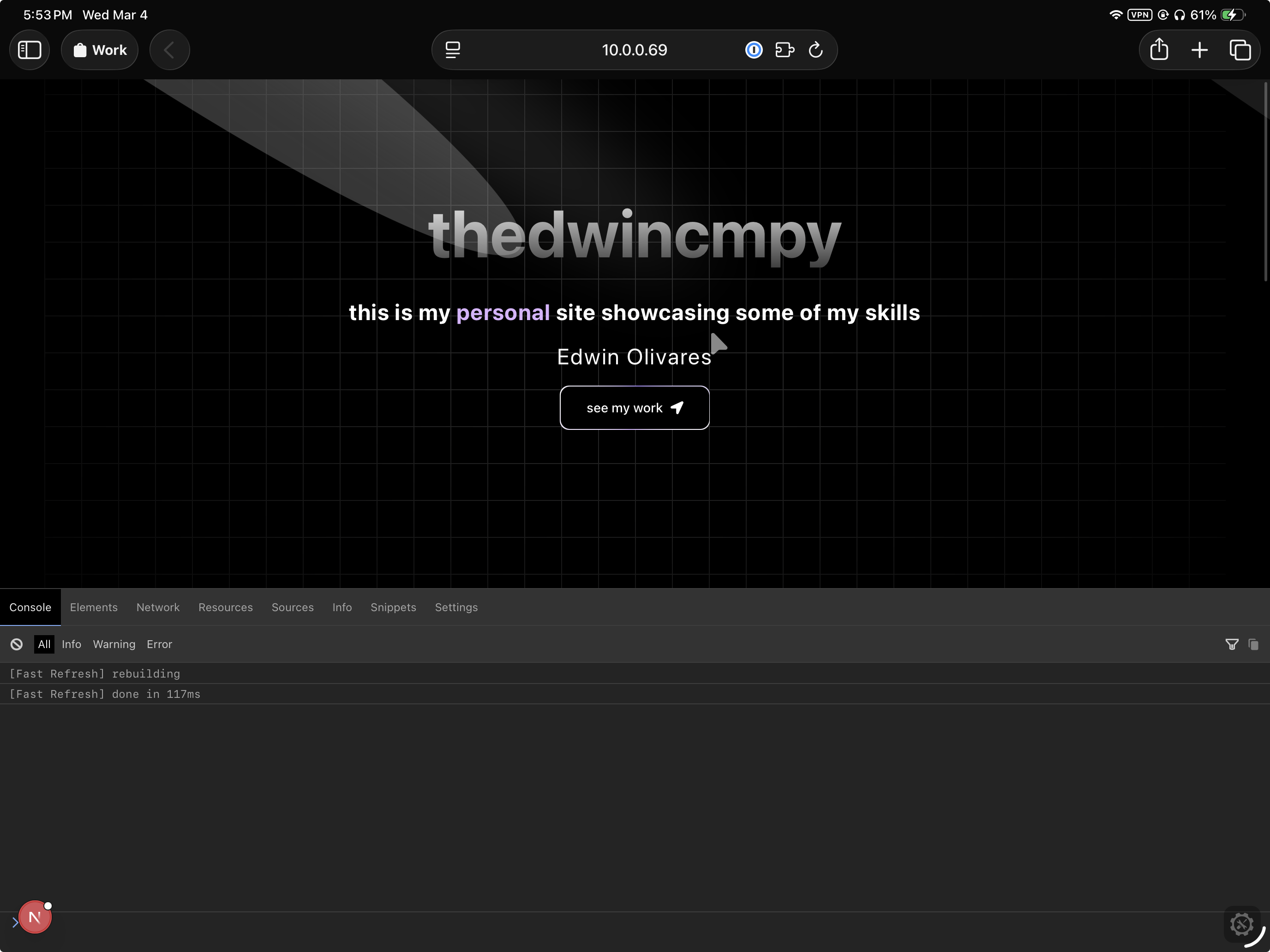Filter console logs by Info
Screen dimensions: 1270x952
71,644
